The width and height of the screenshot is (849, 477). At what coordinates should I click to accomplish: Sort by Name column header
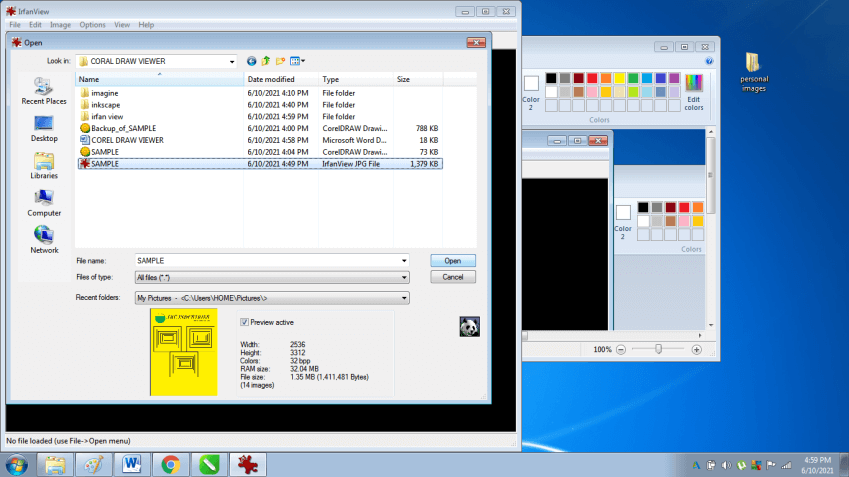tap(159, 79)
